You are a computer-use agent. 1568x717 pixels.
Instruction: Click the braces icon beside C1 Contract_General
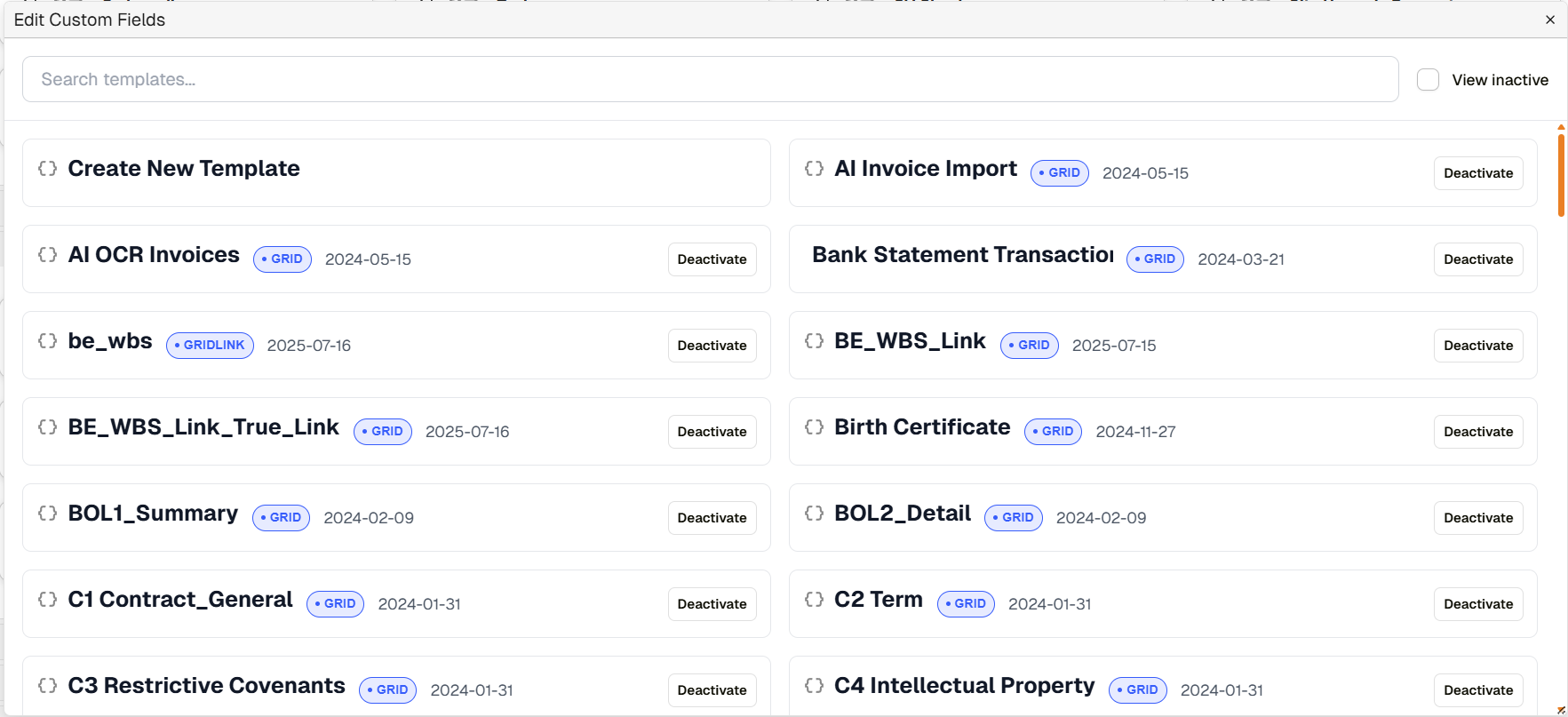48,600
